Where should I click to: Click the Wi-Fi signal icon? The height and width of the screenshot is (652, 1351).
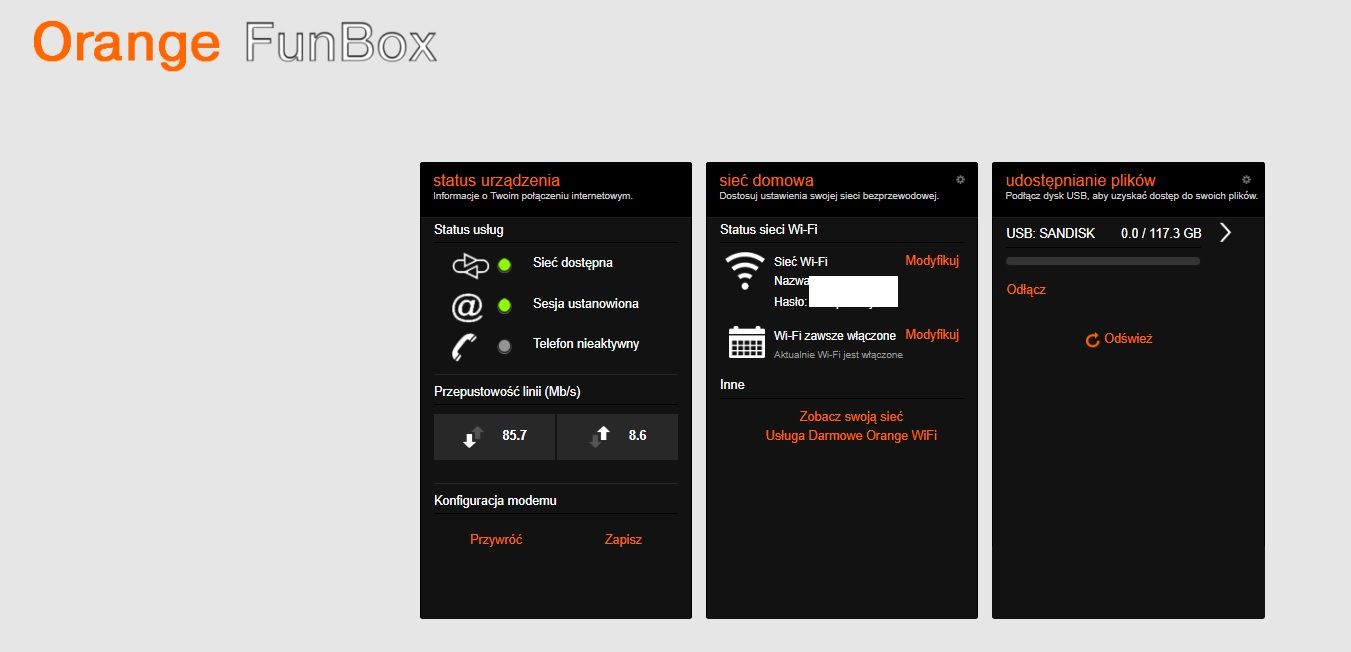pos(743,271)
